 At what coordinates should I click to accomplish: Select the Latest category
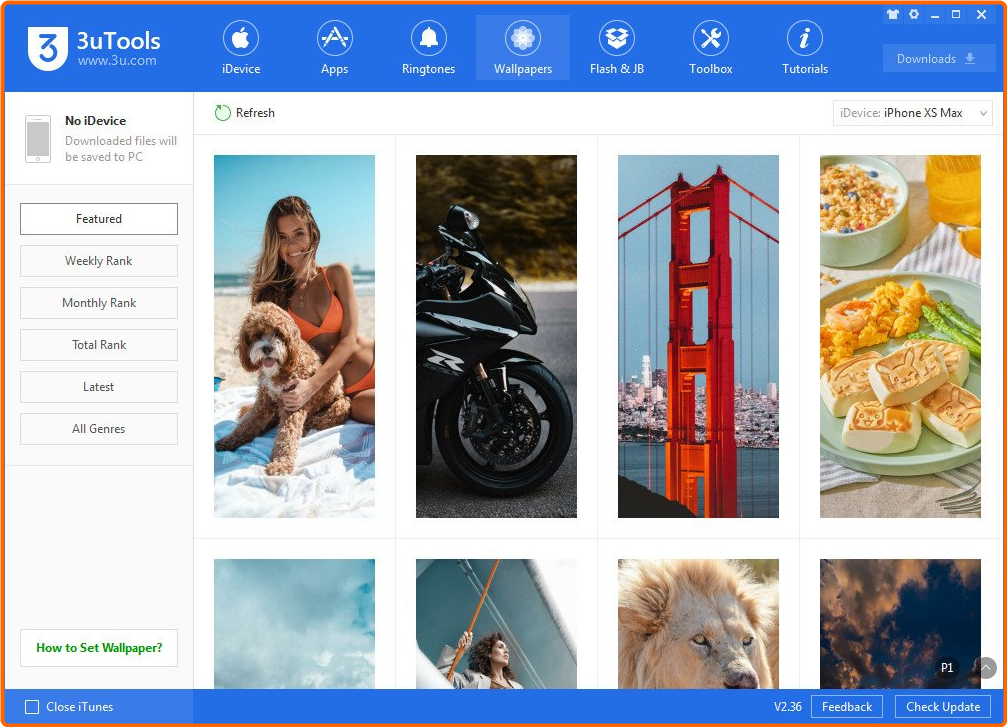pos(99,387)
